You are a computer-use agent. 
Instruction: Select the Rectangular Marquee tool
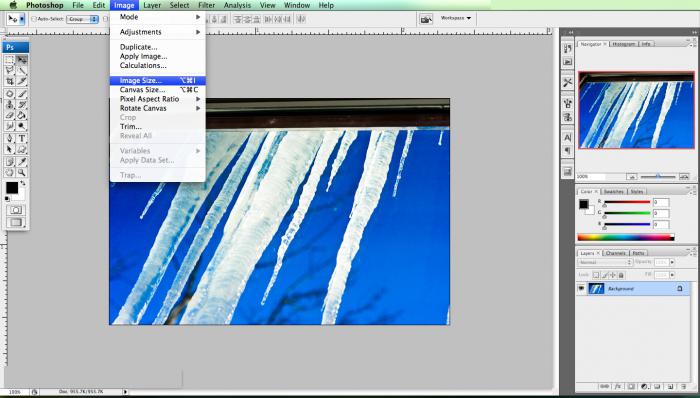[10, 60]
